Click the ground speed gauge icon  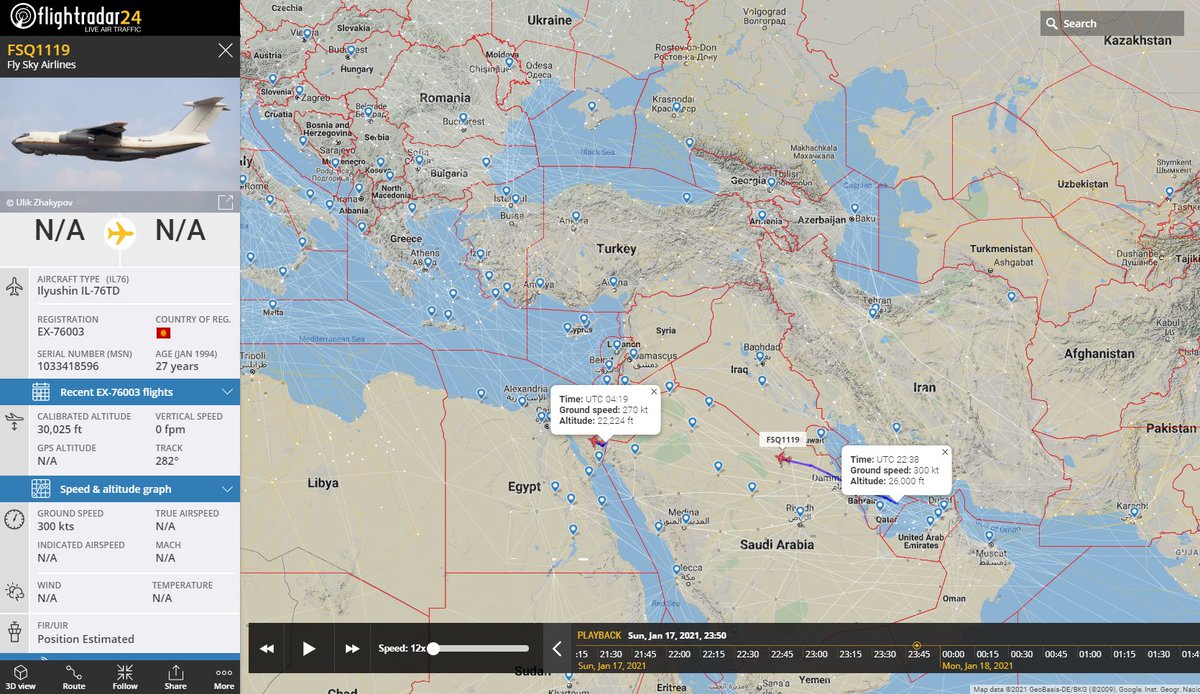pyautogui.click(x=14, y=519)
